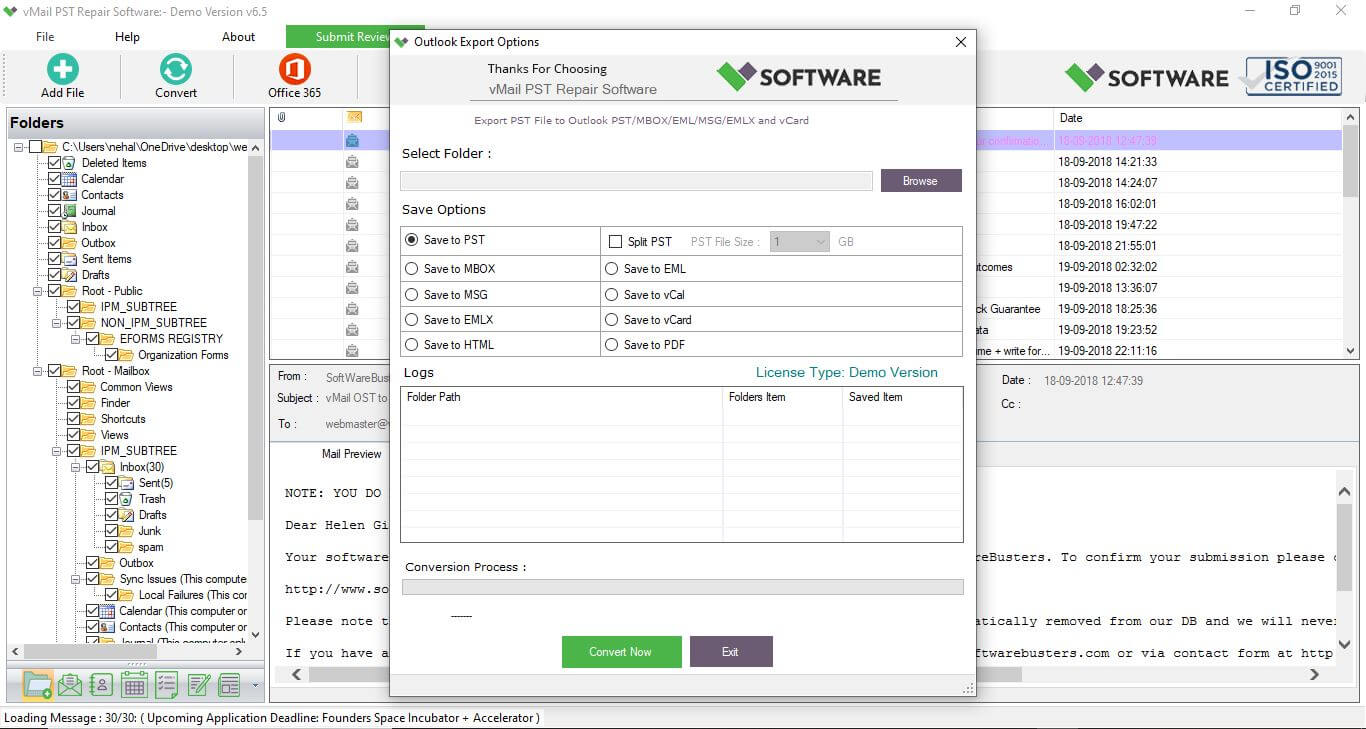
Task: Click the Mail view icon at bottom left
Action: click(69, 684)
